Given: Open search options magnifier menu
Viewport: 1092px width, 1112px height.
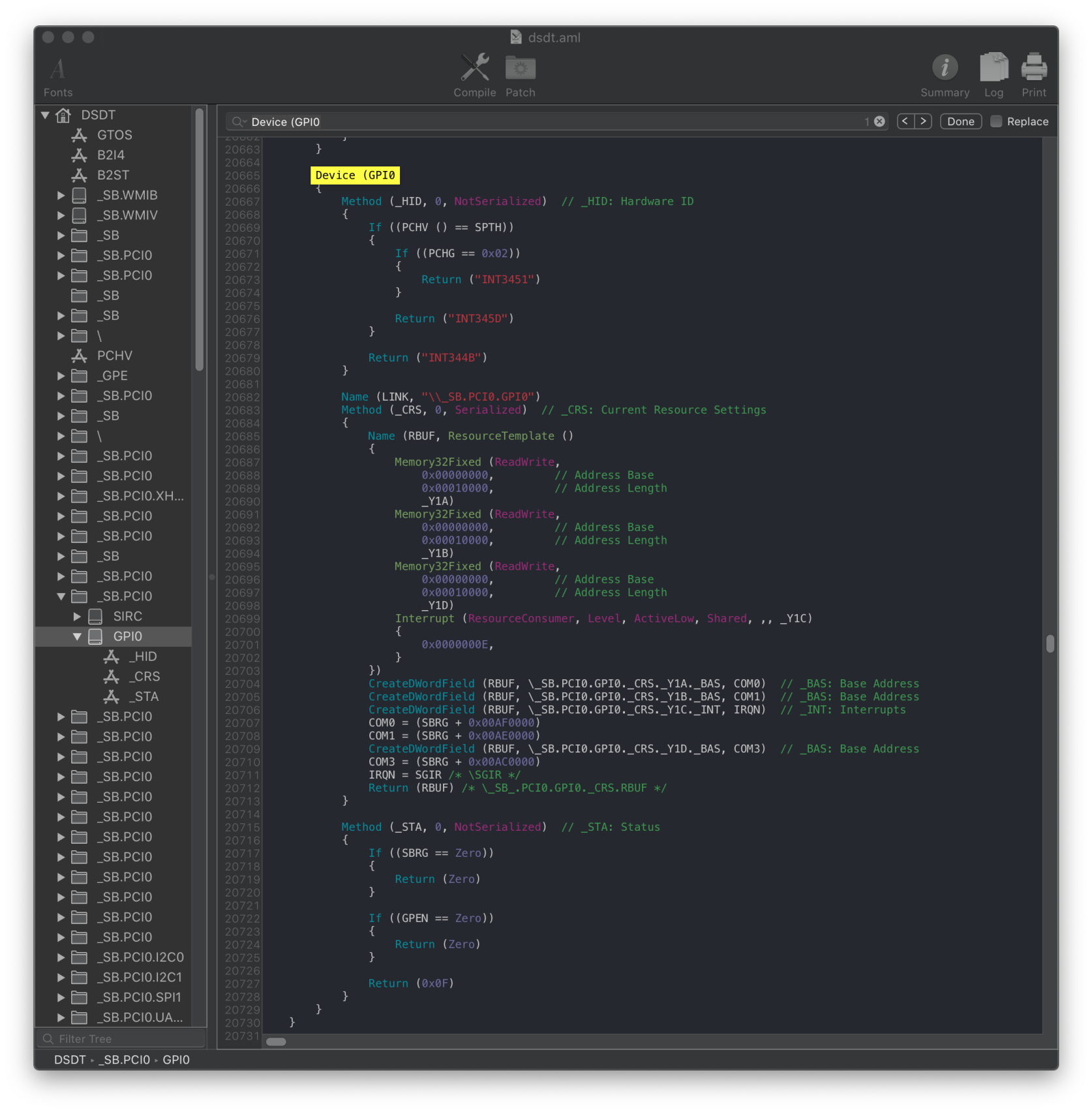Looking at the screenshot, I should pyautogui.click(x=239, y=122).
